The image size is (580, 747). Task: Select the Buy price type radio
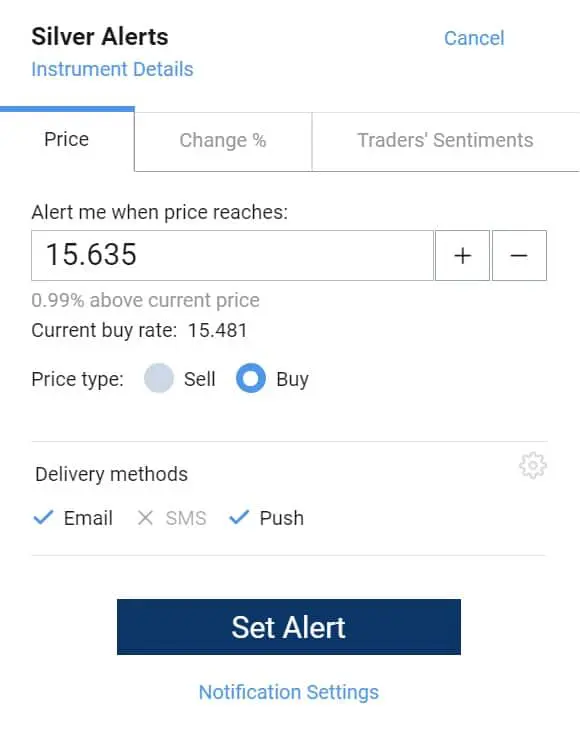tap(251, 378)
